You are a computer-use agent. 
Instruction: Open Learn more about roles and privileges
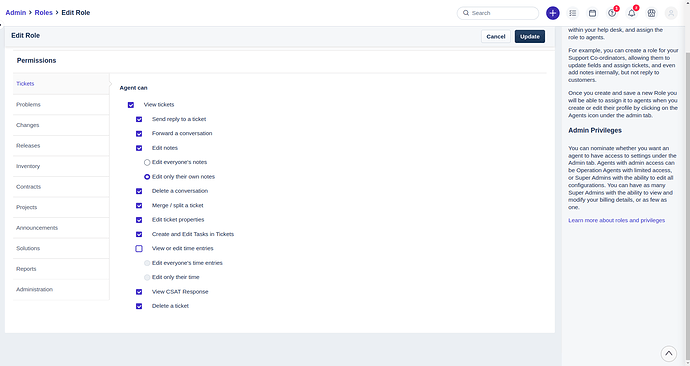(x=617, y=220)
